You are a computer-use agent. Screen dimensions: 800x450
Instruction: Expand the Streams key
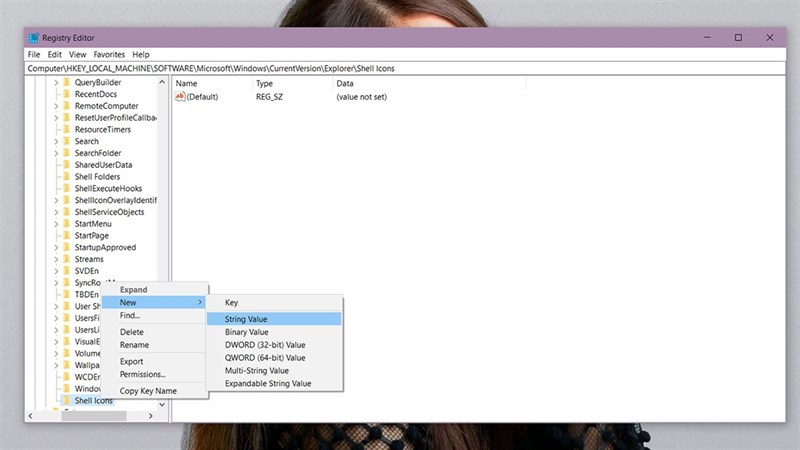pos(56,259)
